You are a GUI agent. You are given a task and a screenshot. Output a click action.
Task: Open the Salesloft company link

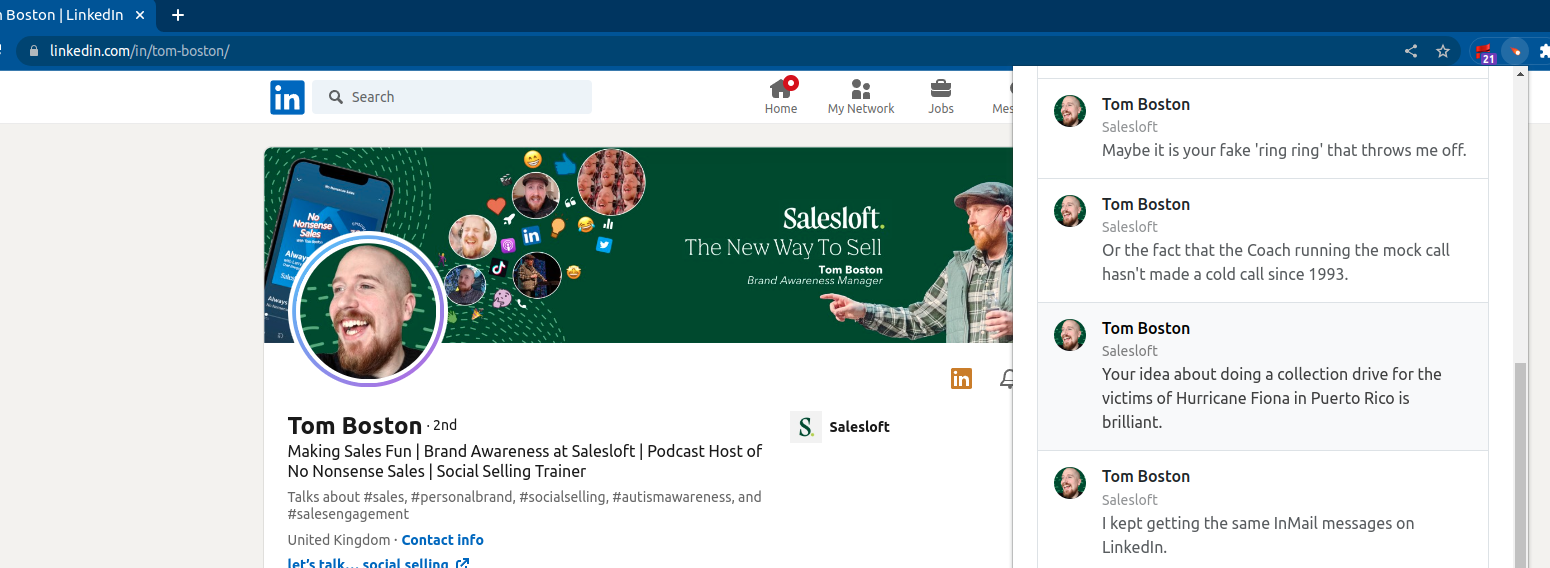[859, 427]
